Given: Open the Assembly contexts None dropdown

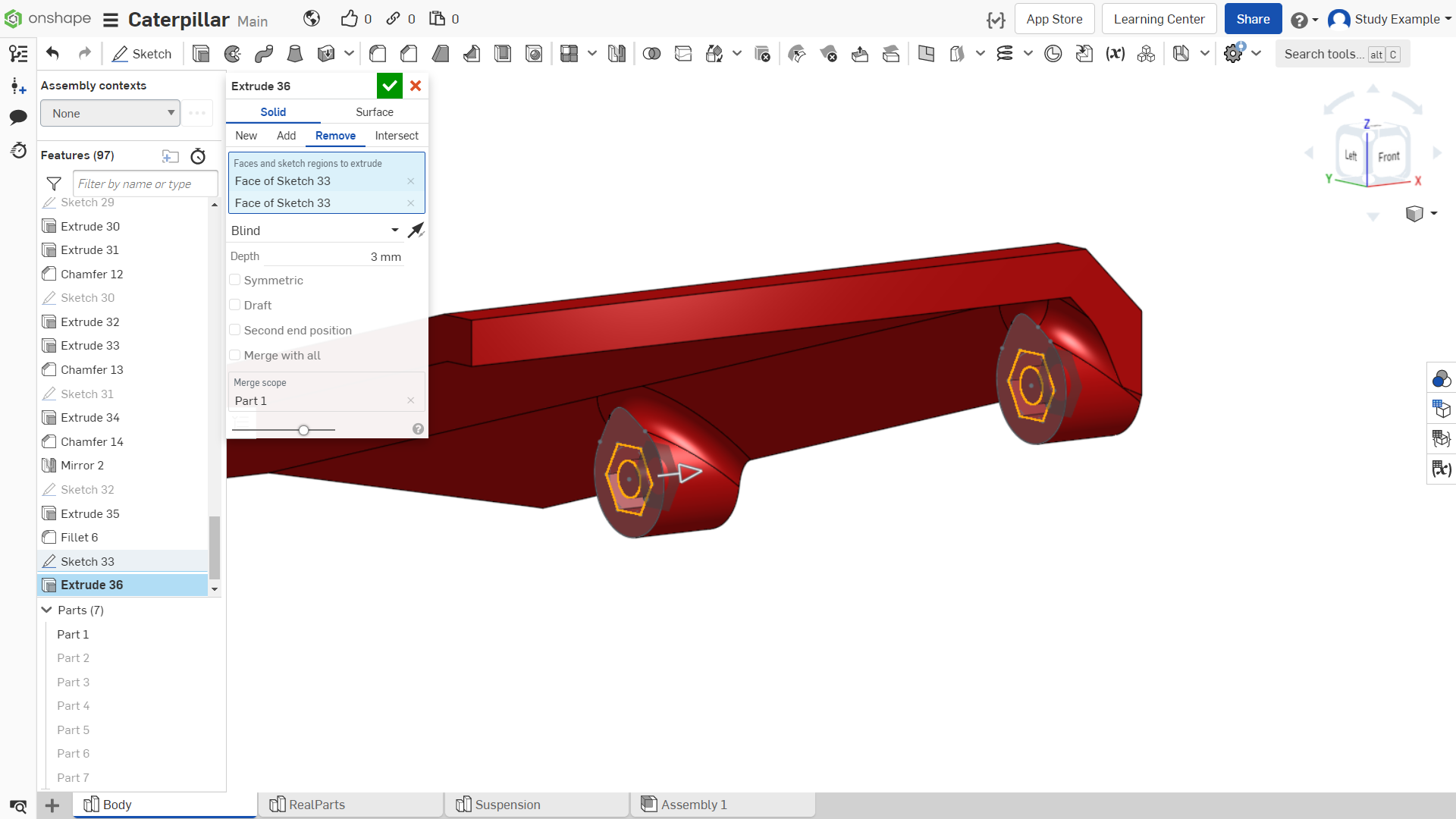Looking at the screenshot, I should pos(111,113).
